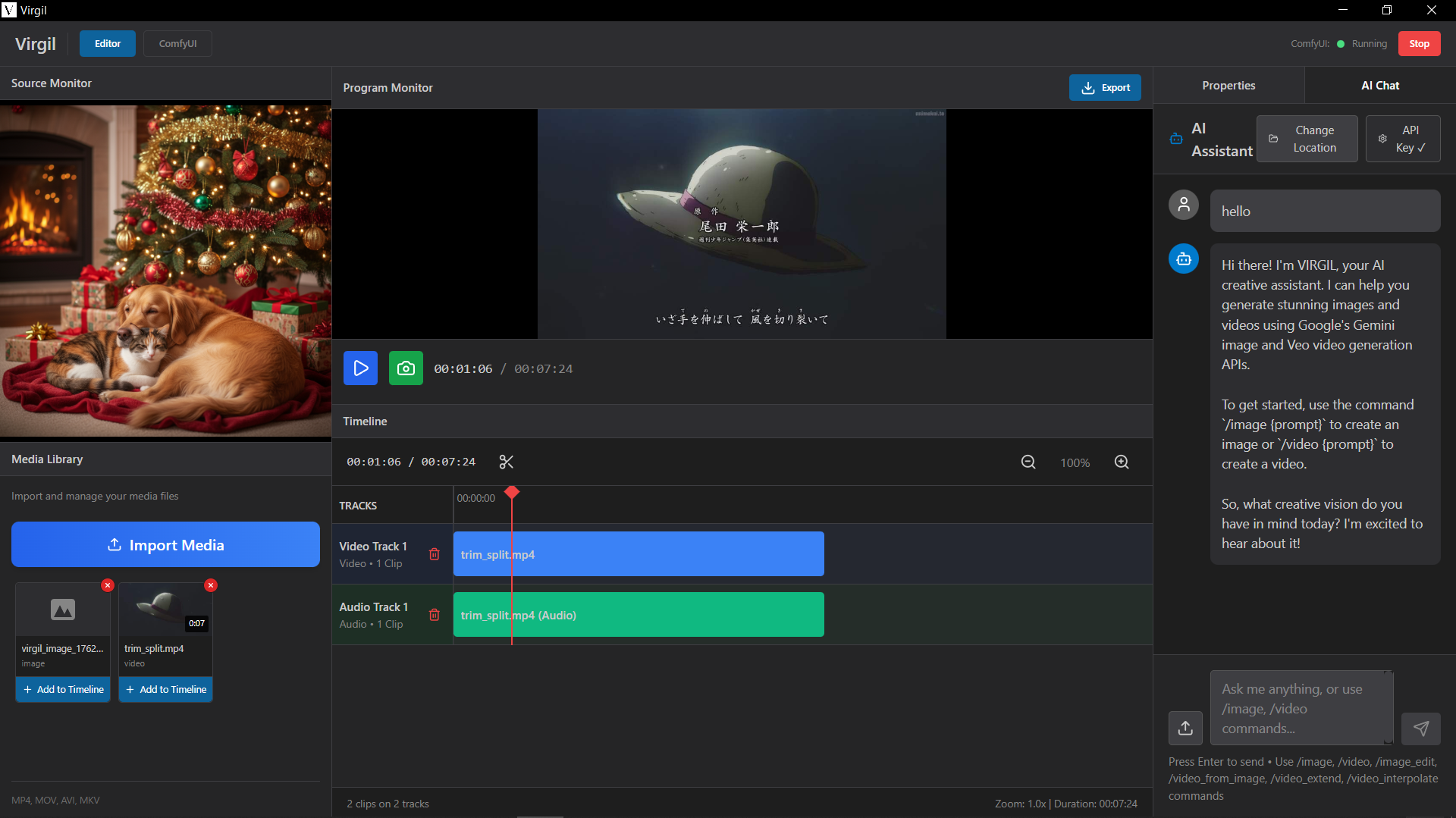Add trim_split.mp4 to the timeline
Screen dimensions: 1456x818
point(165,689)
